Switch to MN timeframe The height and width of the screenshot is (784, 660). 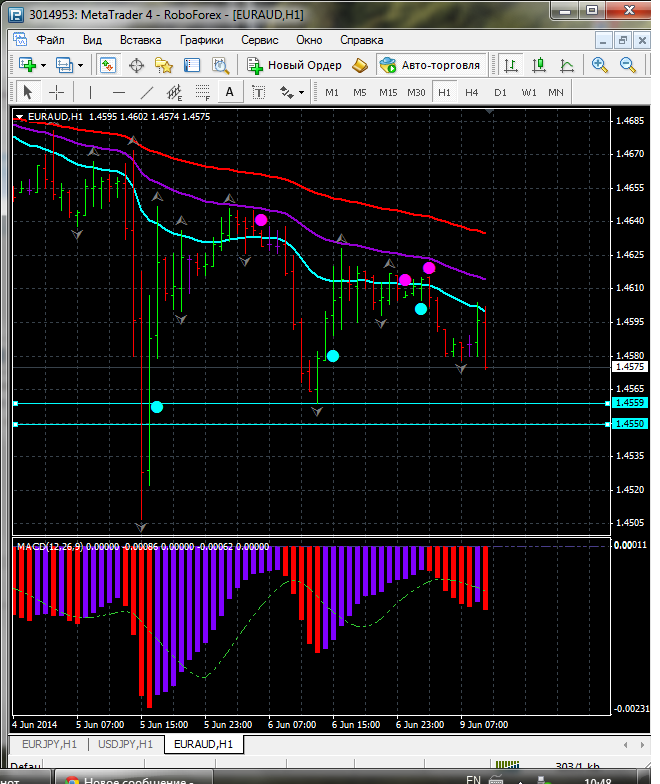click(556, 92)
